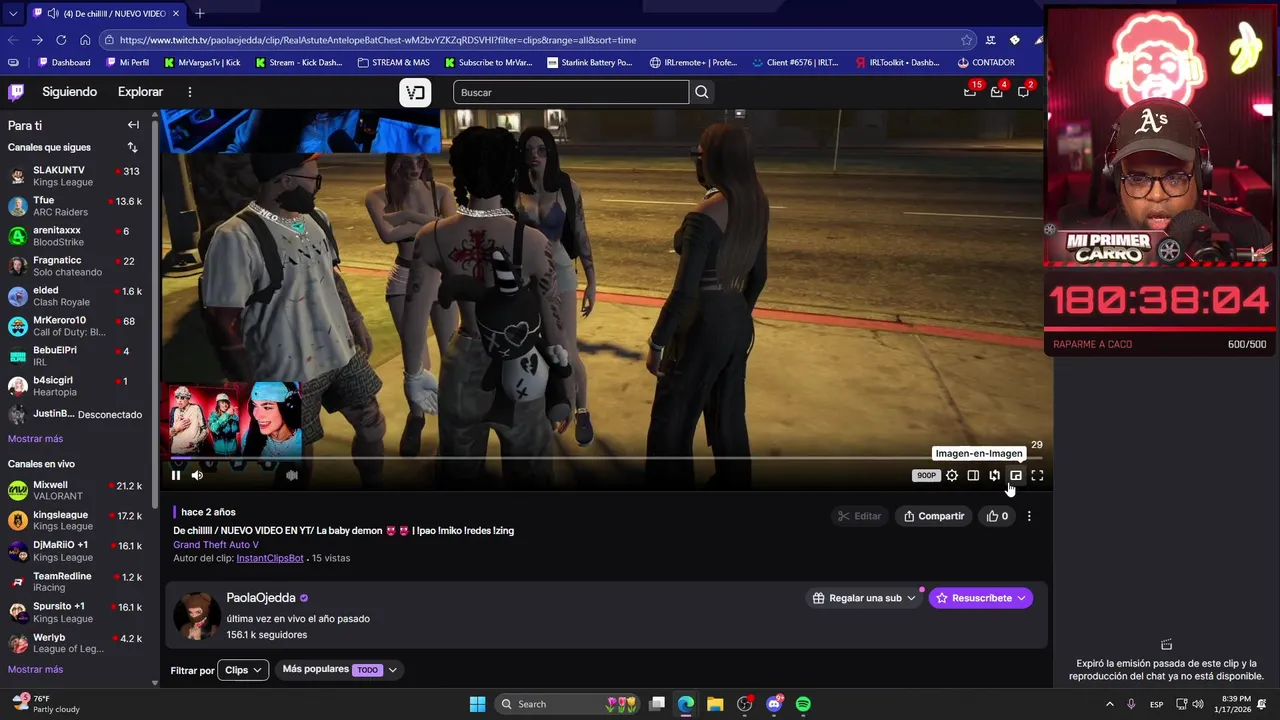The height and width of the screenshot is (720, 1280).
Task: Expand the tab list chevron in browser
Action: coord(12,14)
